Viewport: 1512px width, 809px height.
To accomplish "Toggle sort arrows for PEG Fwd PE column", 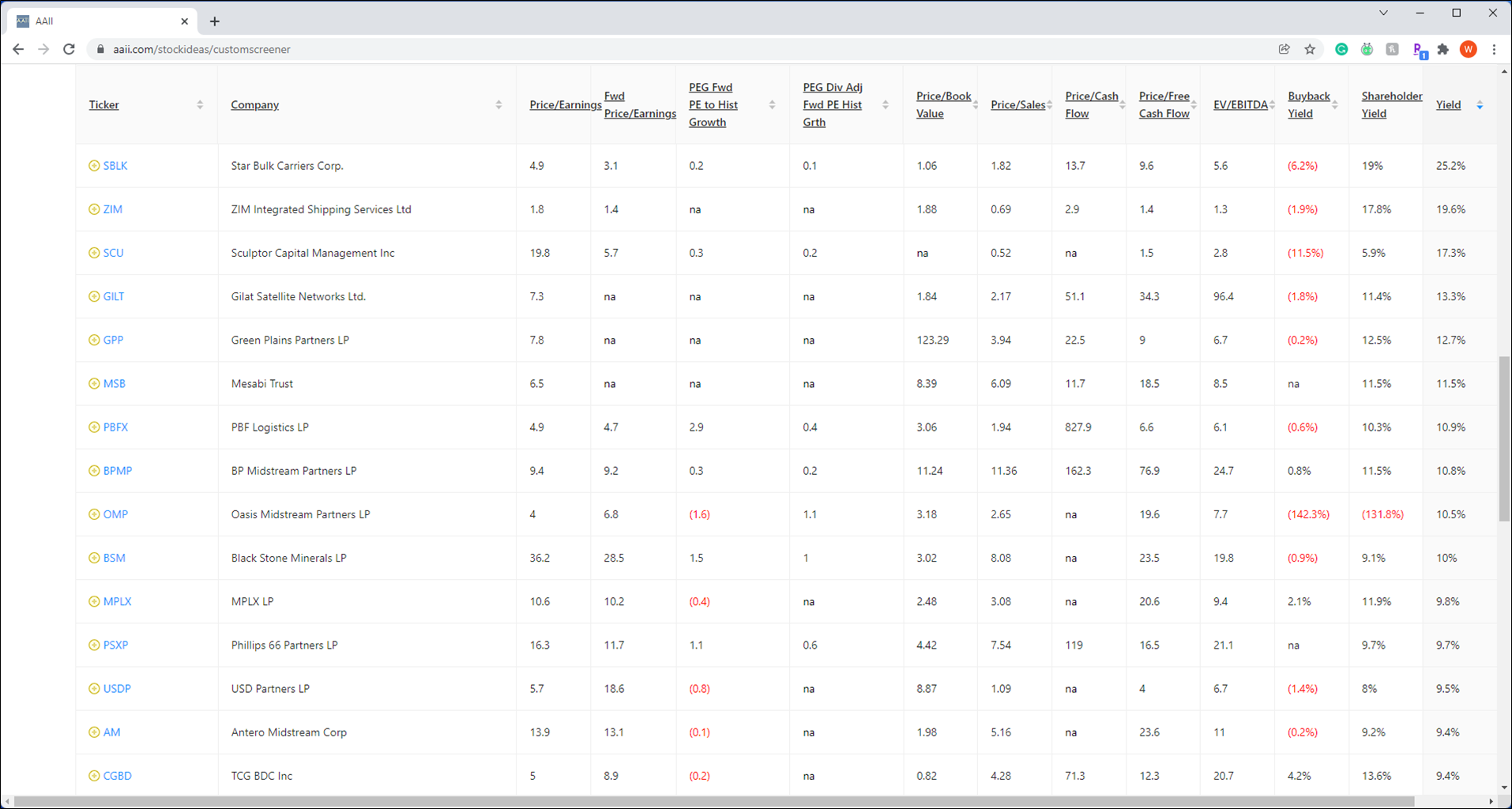I will point(772,105).
